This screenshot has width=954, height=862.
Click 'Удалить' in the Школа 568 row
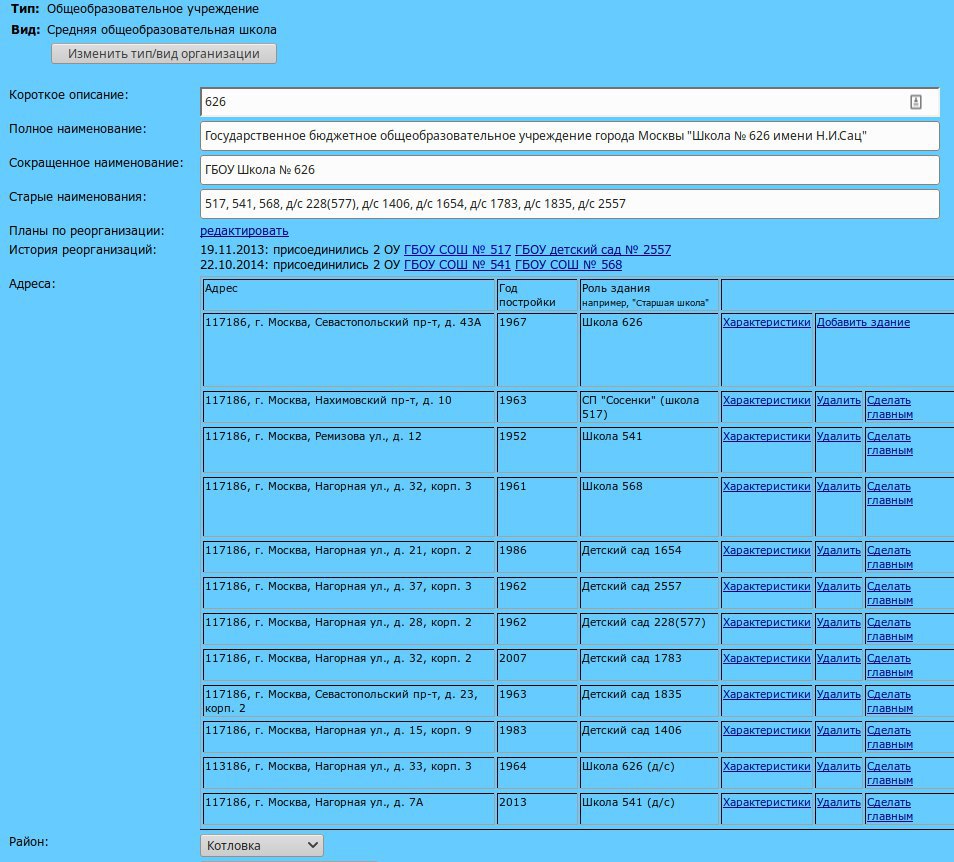838,486
